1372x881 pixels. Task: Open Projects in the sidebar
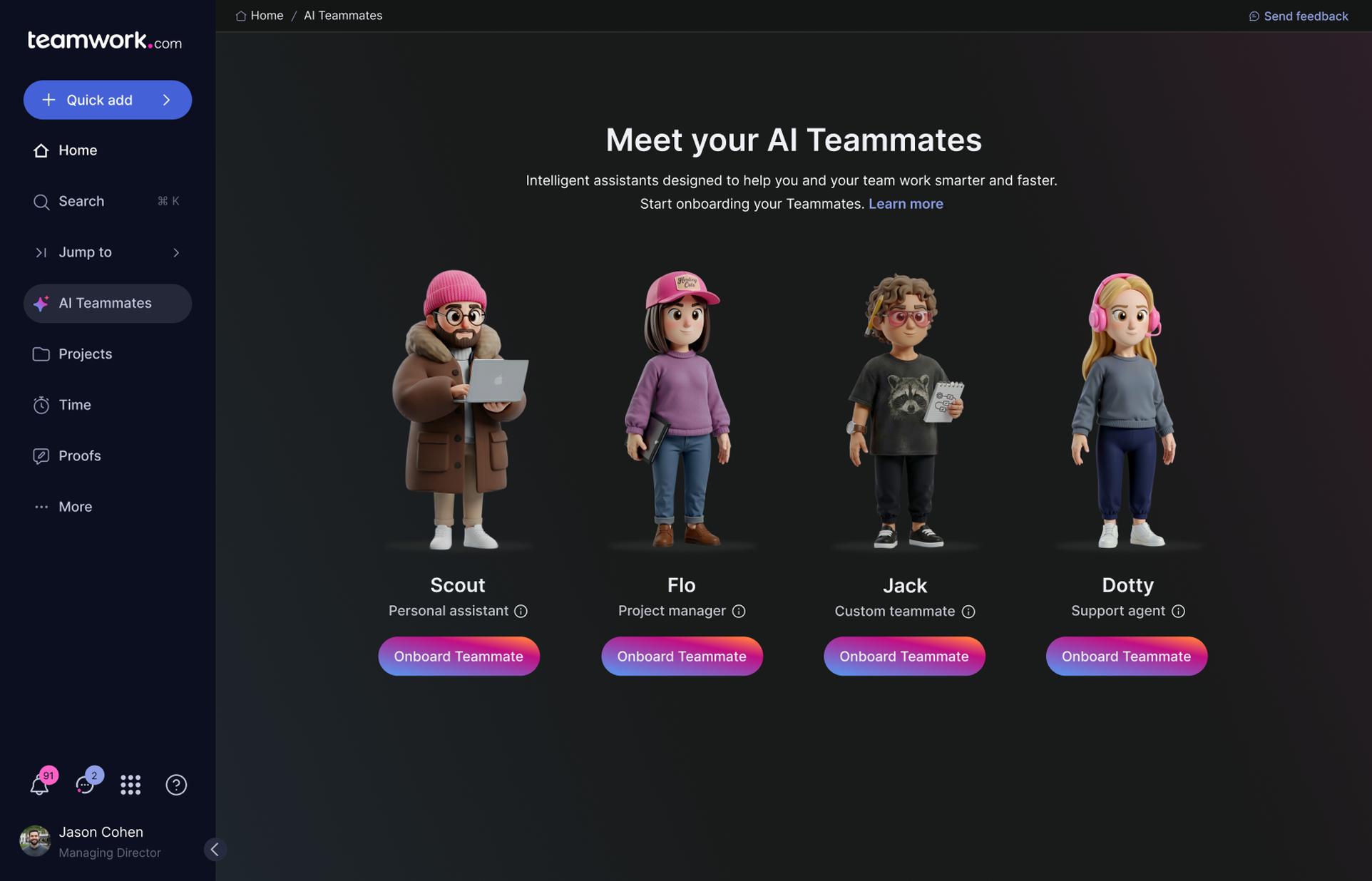pyautogui.click(x=108, y=354)
